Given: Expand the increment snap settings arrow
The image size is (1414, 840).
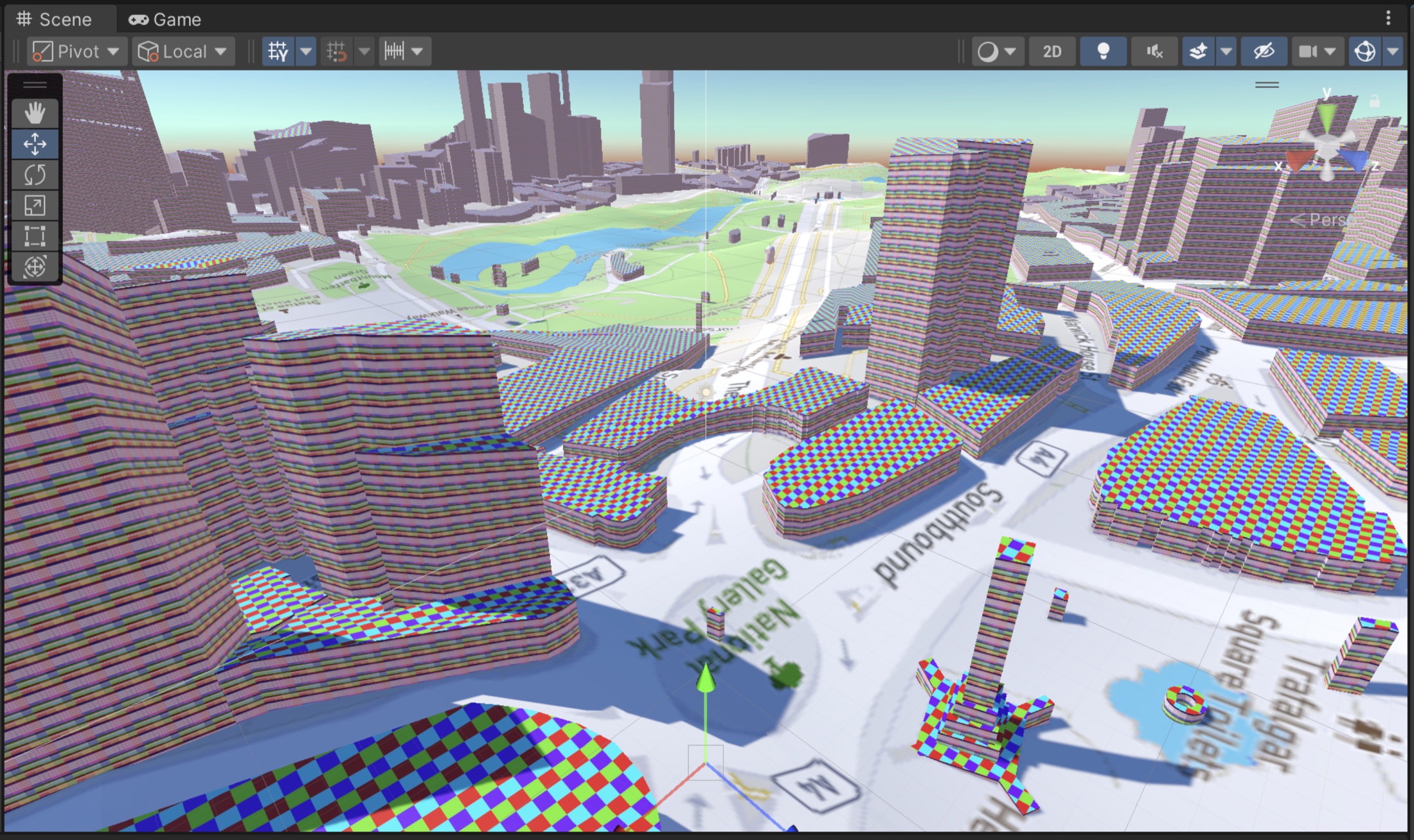Looking at the screenshot, I should pos(417,51).
